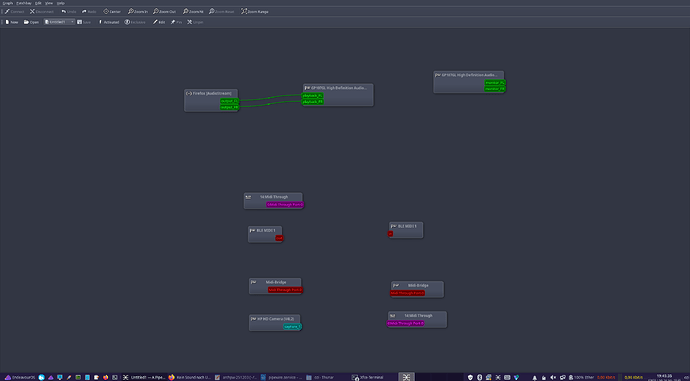Select the playback_FR port
The image size is (690, 381).
click(x=312, y=102)
